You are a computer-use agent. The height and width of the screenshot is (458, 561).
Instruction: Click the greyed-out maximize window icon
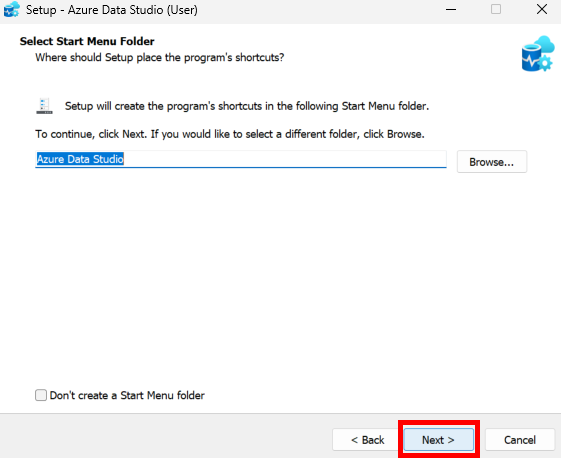click(x=496, y=9)
